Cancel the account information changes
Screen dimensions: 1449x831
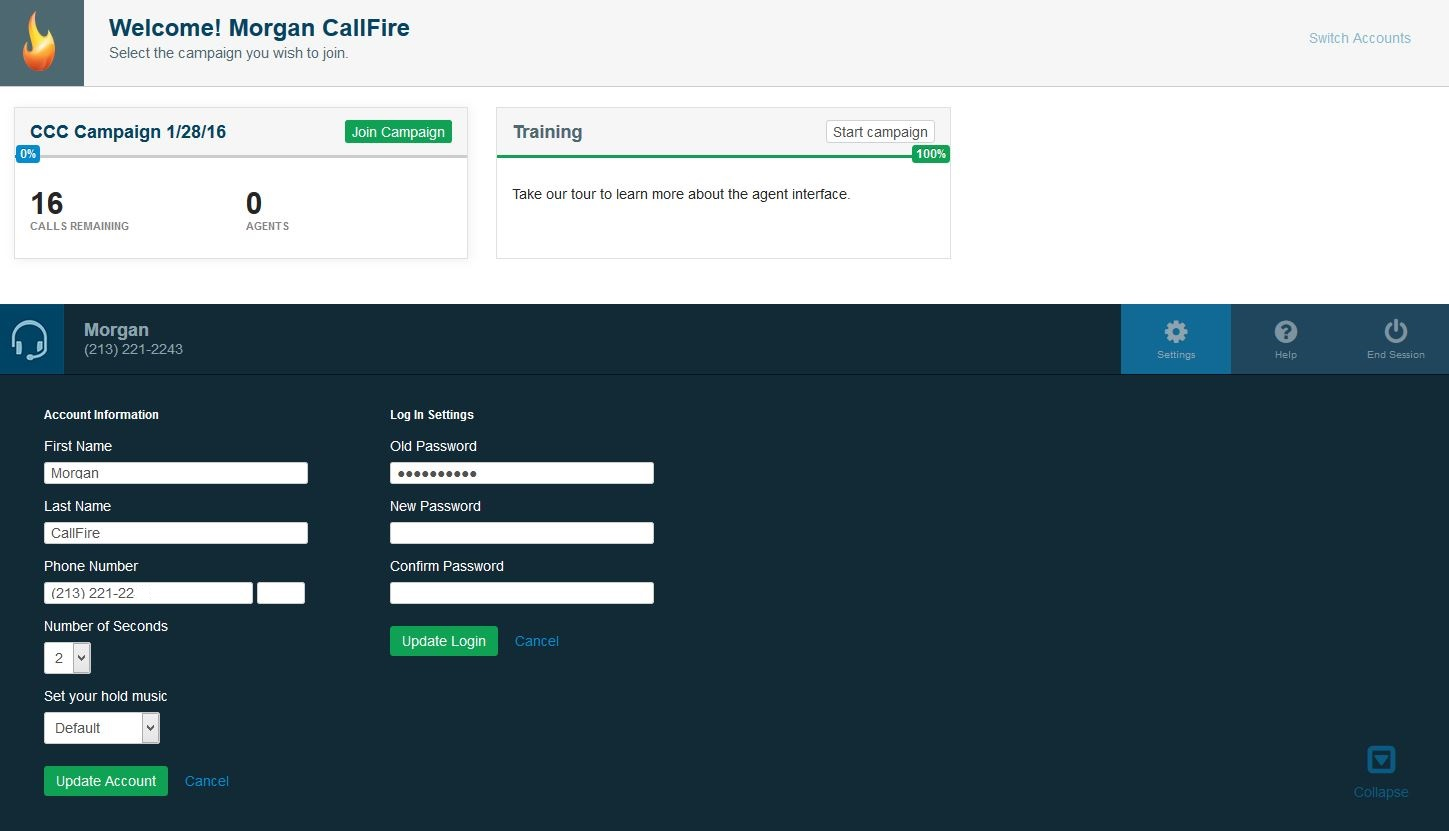[x=206, y=781]
